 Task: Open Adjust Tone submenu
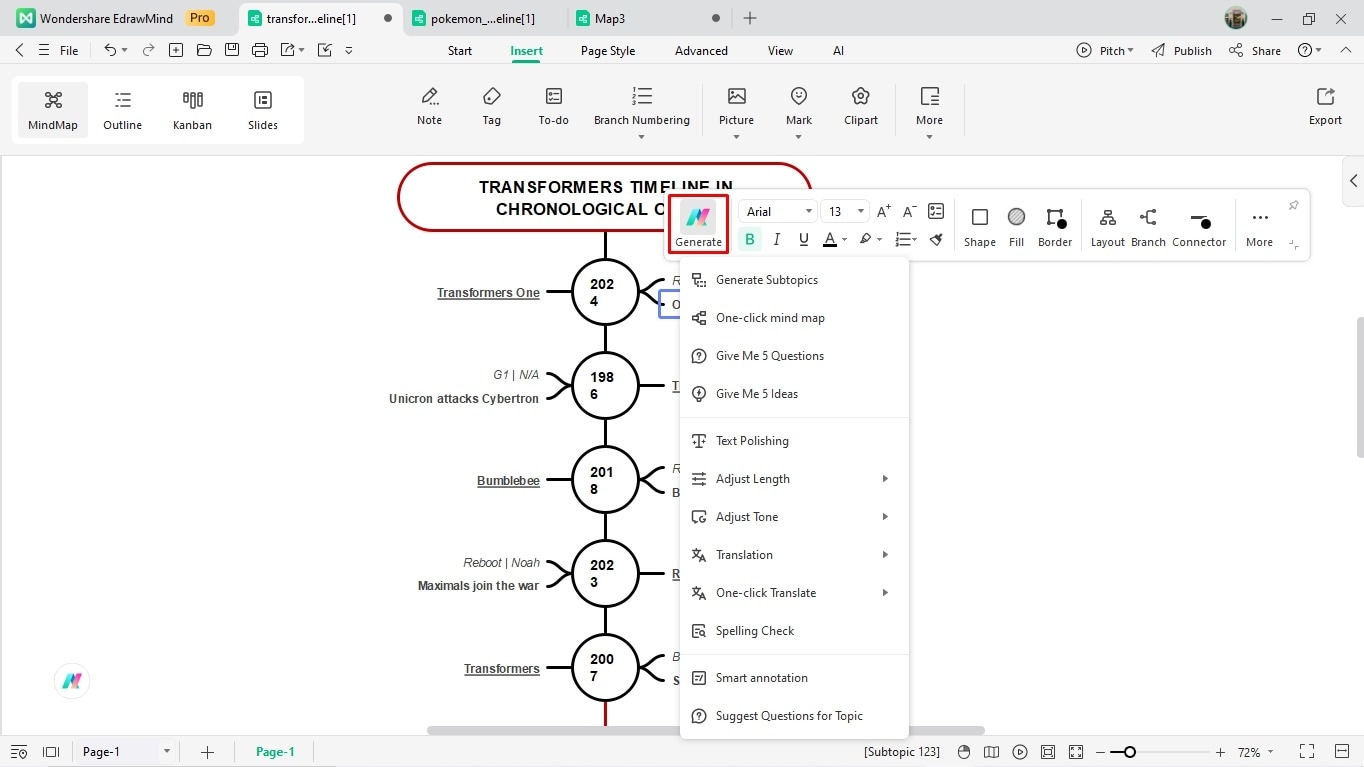pos(794,517)
